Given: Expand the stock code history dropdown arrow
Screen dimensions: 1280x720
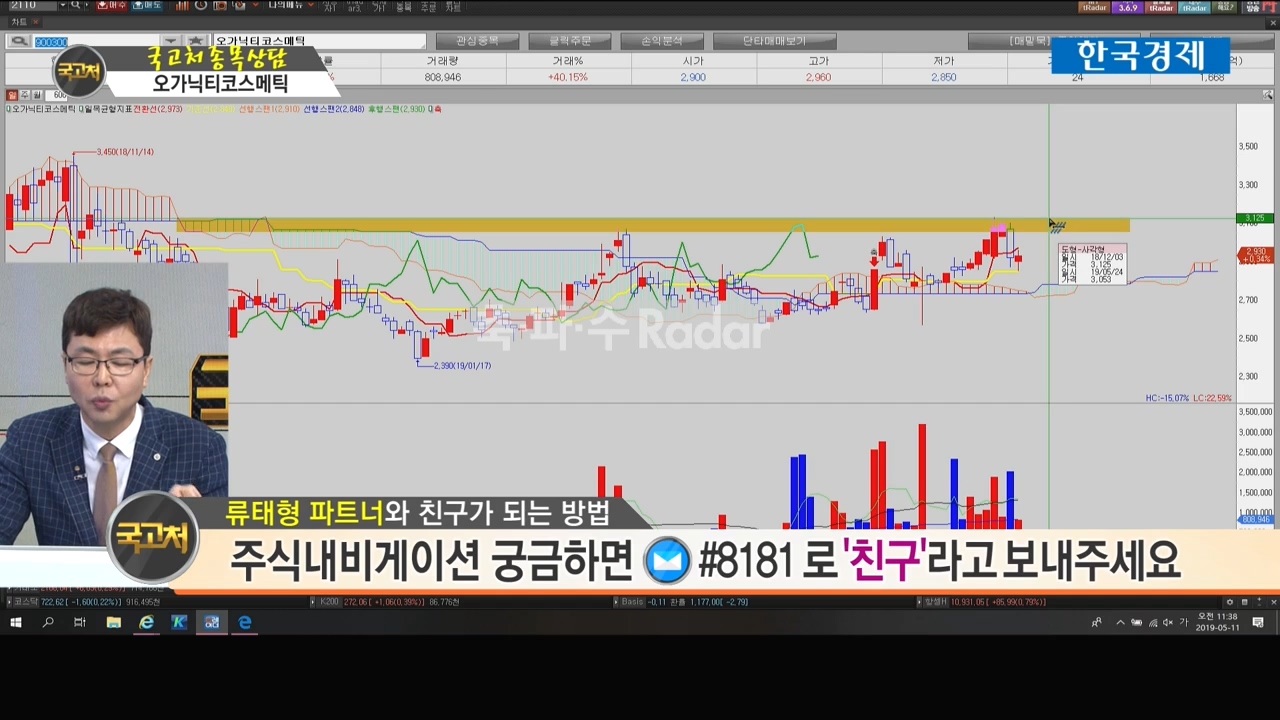Looking at the screenshot, I should pos(170,42).
